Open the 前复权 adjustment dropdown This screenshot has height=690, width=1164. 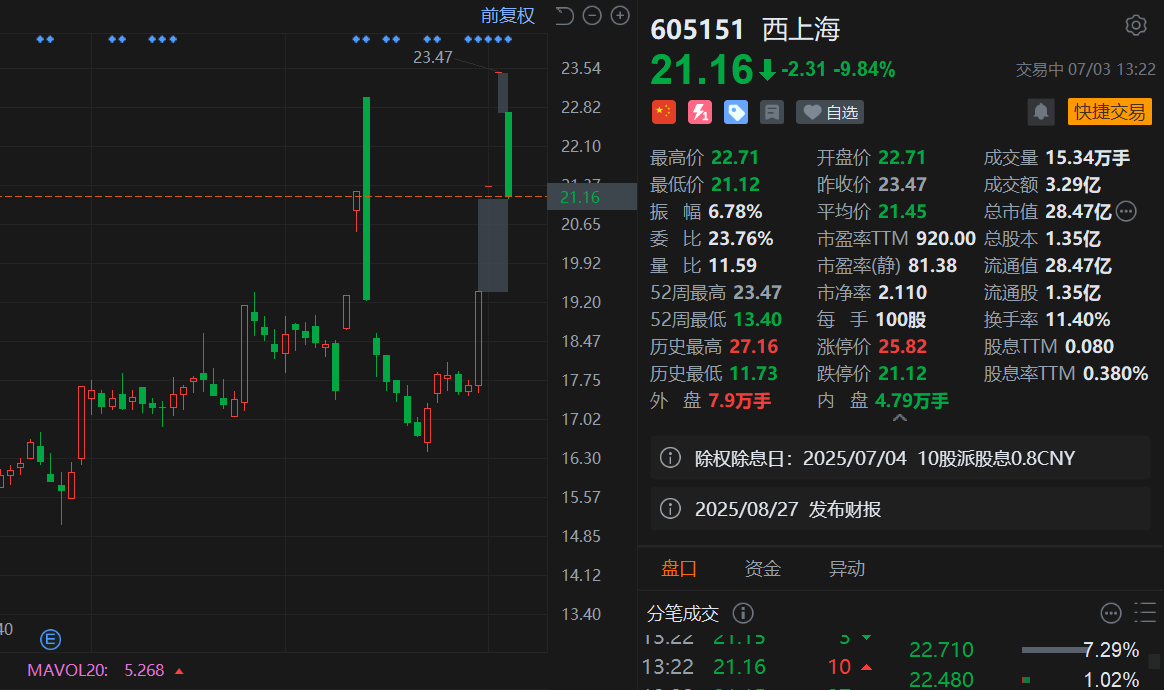coord(507,16)
